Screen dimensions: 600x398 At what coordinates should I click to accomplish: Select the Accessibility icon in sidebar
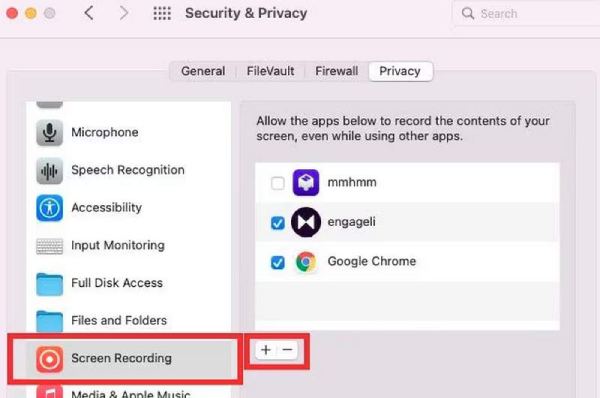pyautogui.click(x=49, y=208)
